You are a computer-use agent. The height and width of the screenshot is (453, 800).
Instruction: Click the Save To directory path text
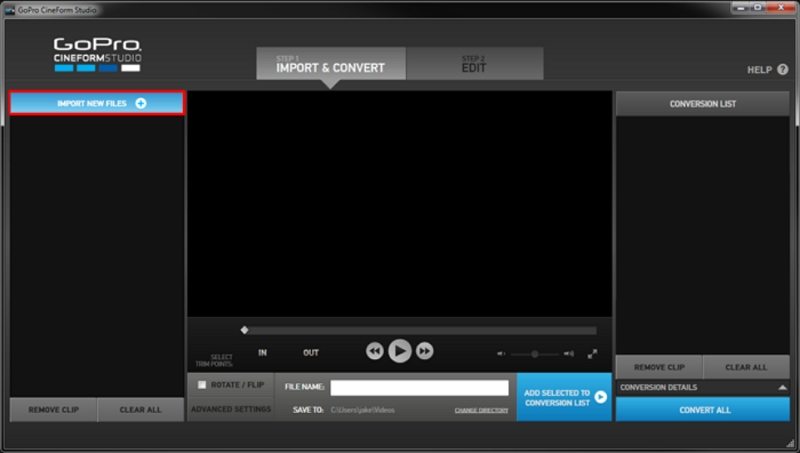[362, 410]
